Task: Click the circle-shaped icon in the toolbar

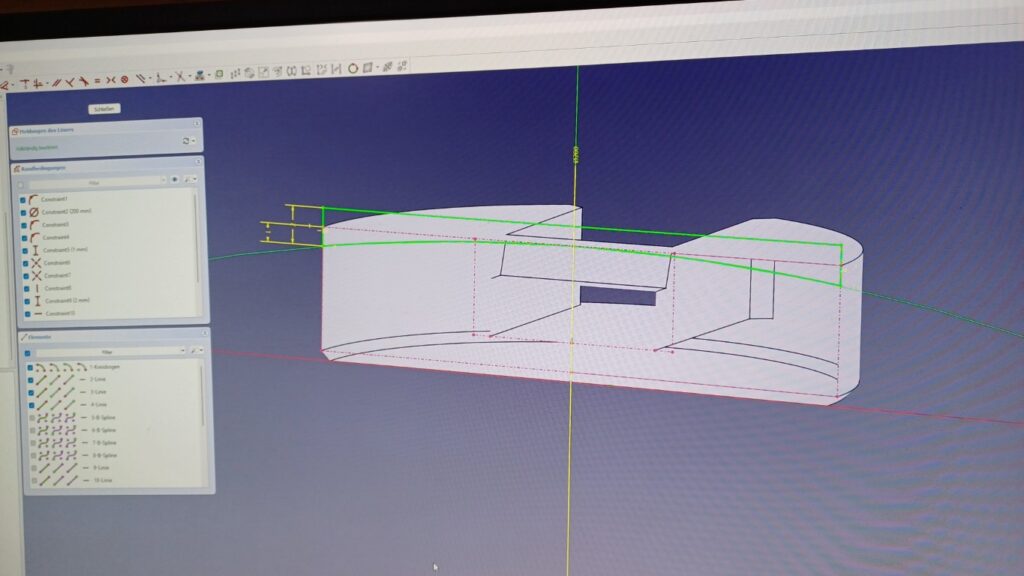Action: tap(352, 69)
